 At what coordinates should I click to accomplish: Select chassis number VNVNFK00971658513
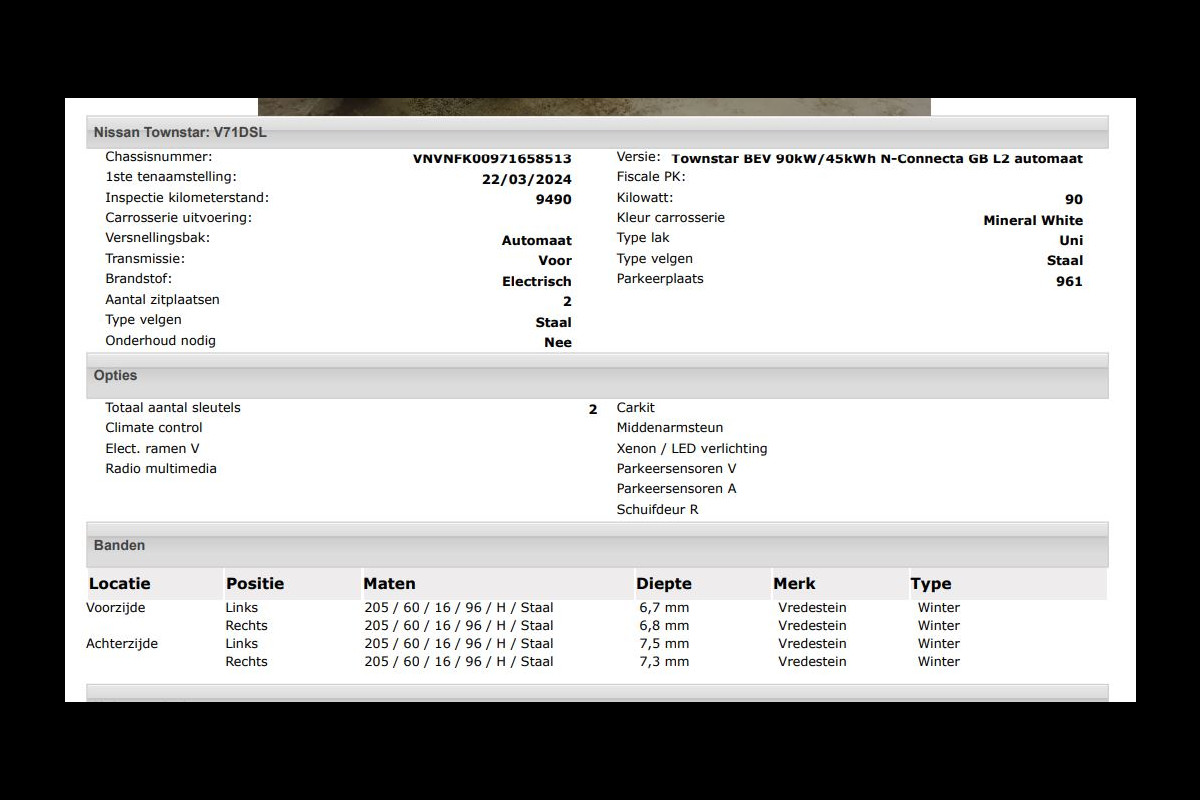492,158
